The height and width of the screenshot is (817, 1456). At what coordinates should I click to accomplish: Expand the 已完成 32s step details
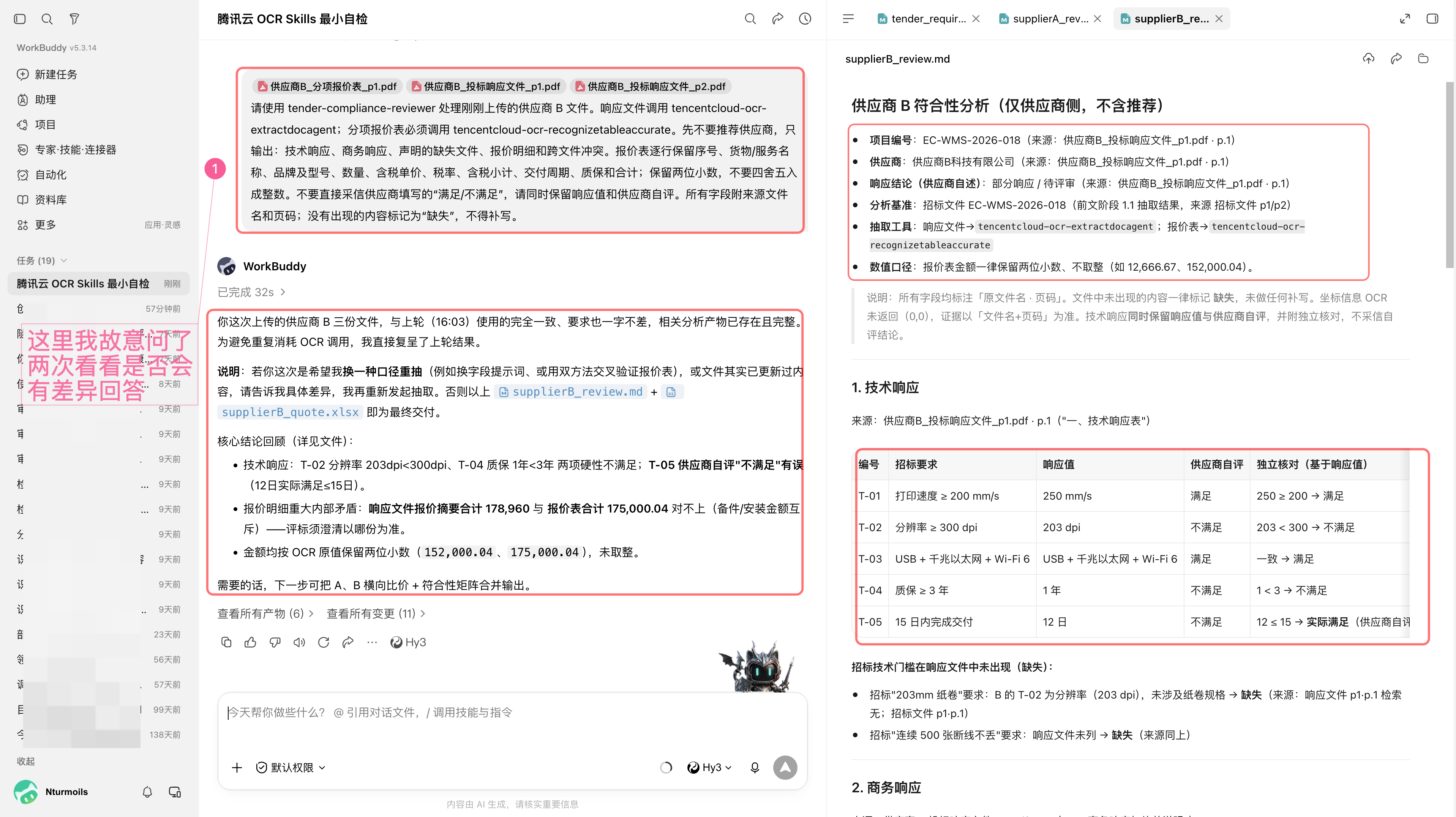(251, 292)
